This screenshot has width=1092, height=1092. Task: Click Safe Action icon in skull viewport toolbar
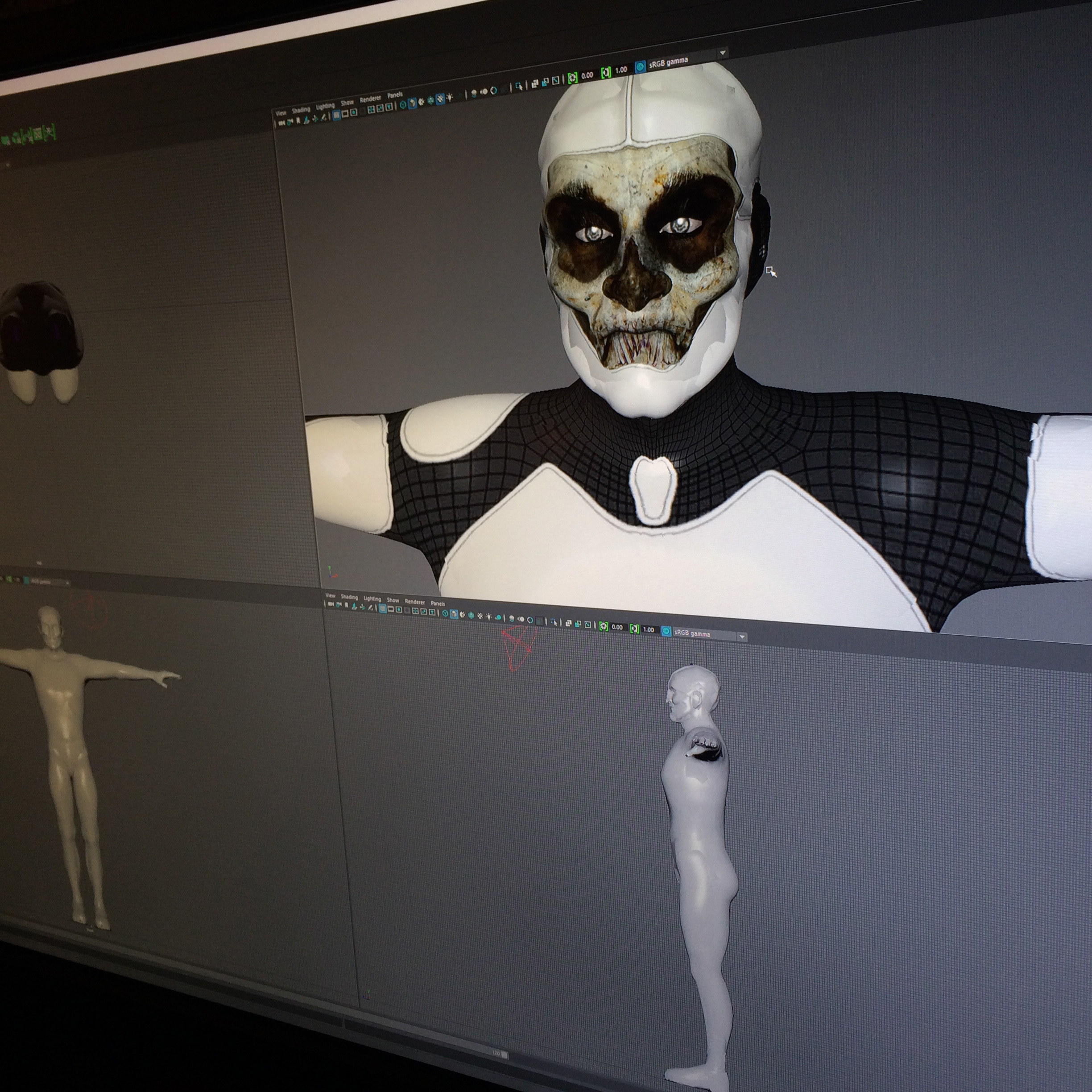coord(380,108)
